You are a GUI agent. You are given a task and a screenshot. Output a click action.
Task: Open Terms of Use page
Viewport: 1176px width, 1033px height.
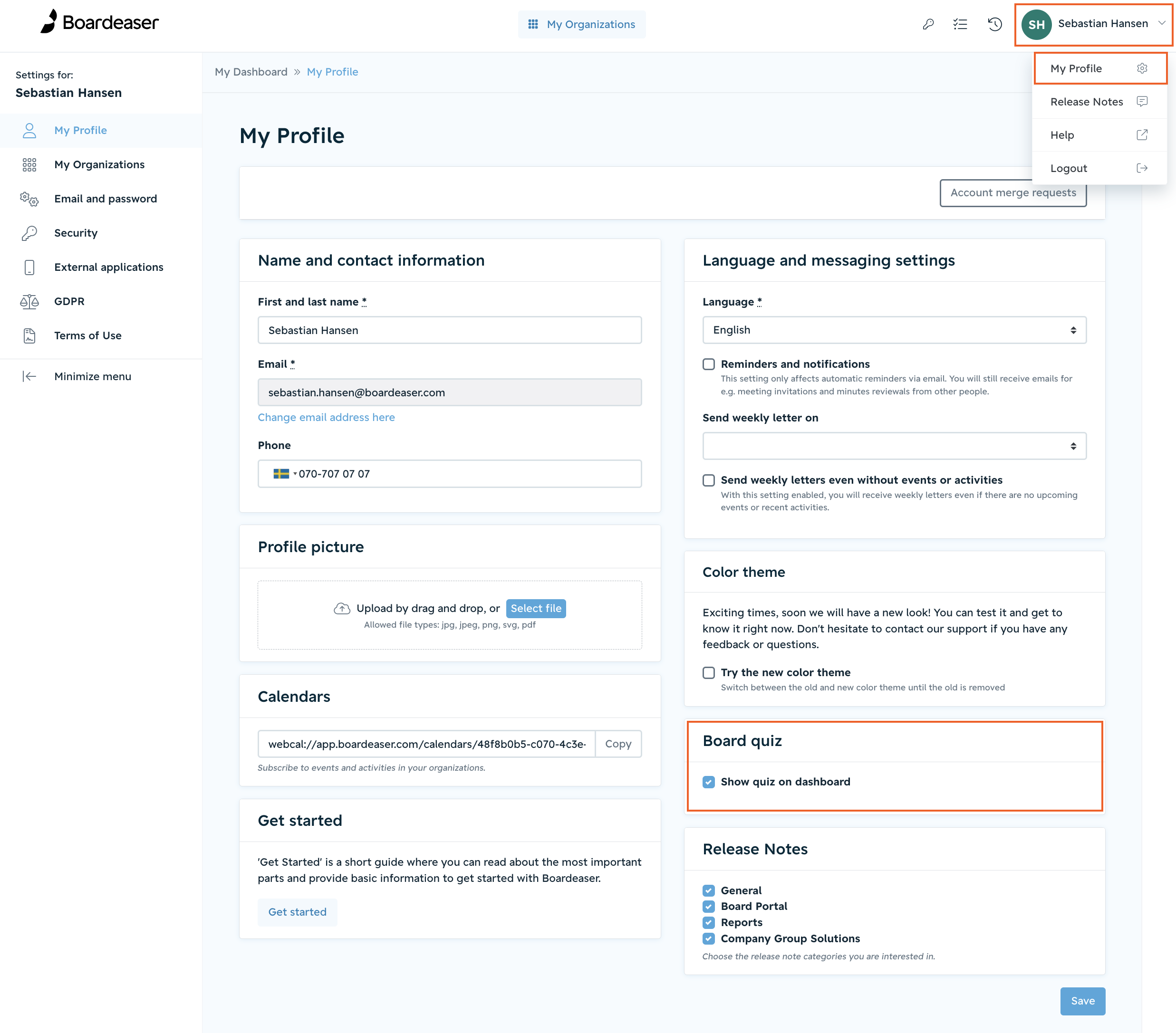pyautogui.click(x=101, y=335)
